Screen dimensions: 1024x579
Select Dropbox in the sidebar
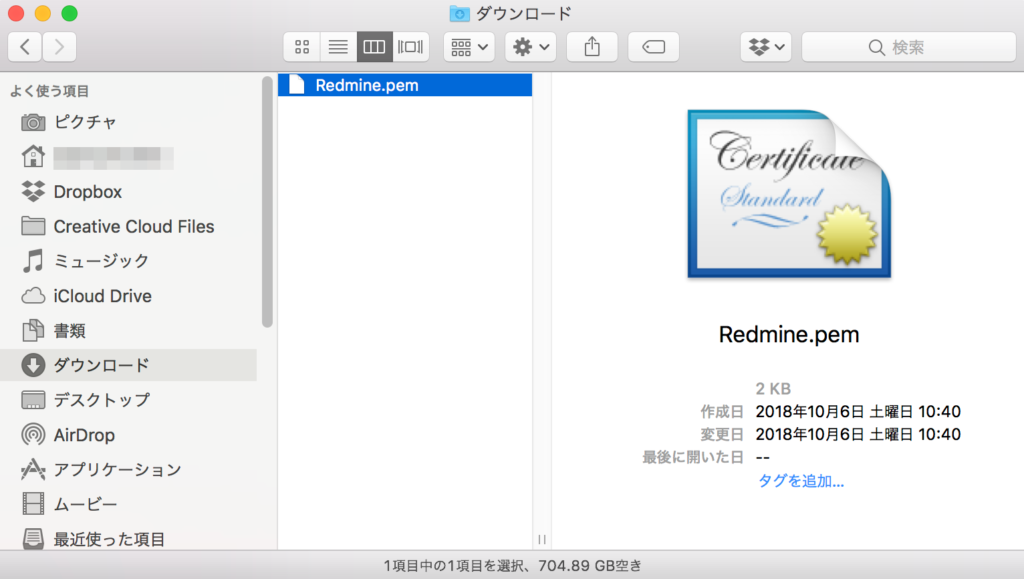click(x=87, y=191)
